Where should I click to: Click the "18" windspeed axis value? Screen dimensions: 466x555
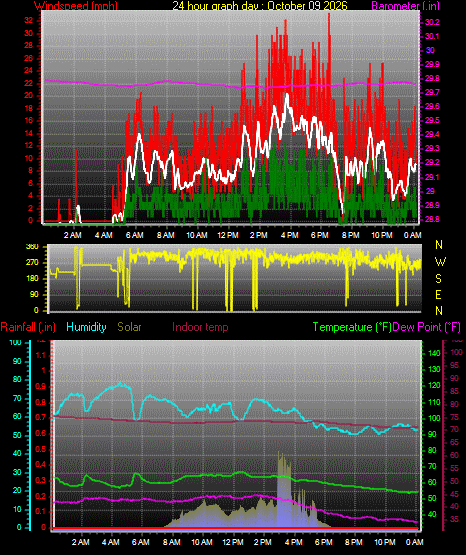click(28, 108)
